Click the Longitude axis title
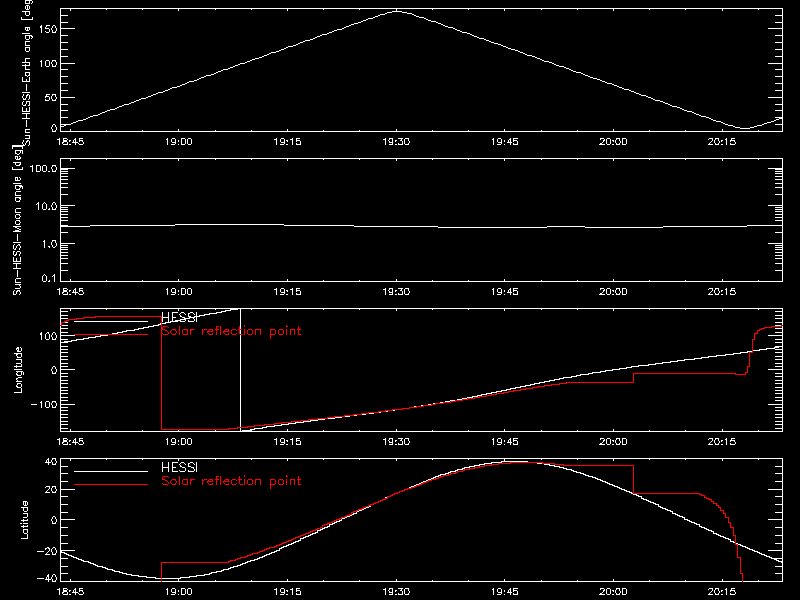800x600 pixels. (x=18, y=370)
